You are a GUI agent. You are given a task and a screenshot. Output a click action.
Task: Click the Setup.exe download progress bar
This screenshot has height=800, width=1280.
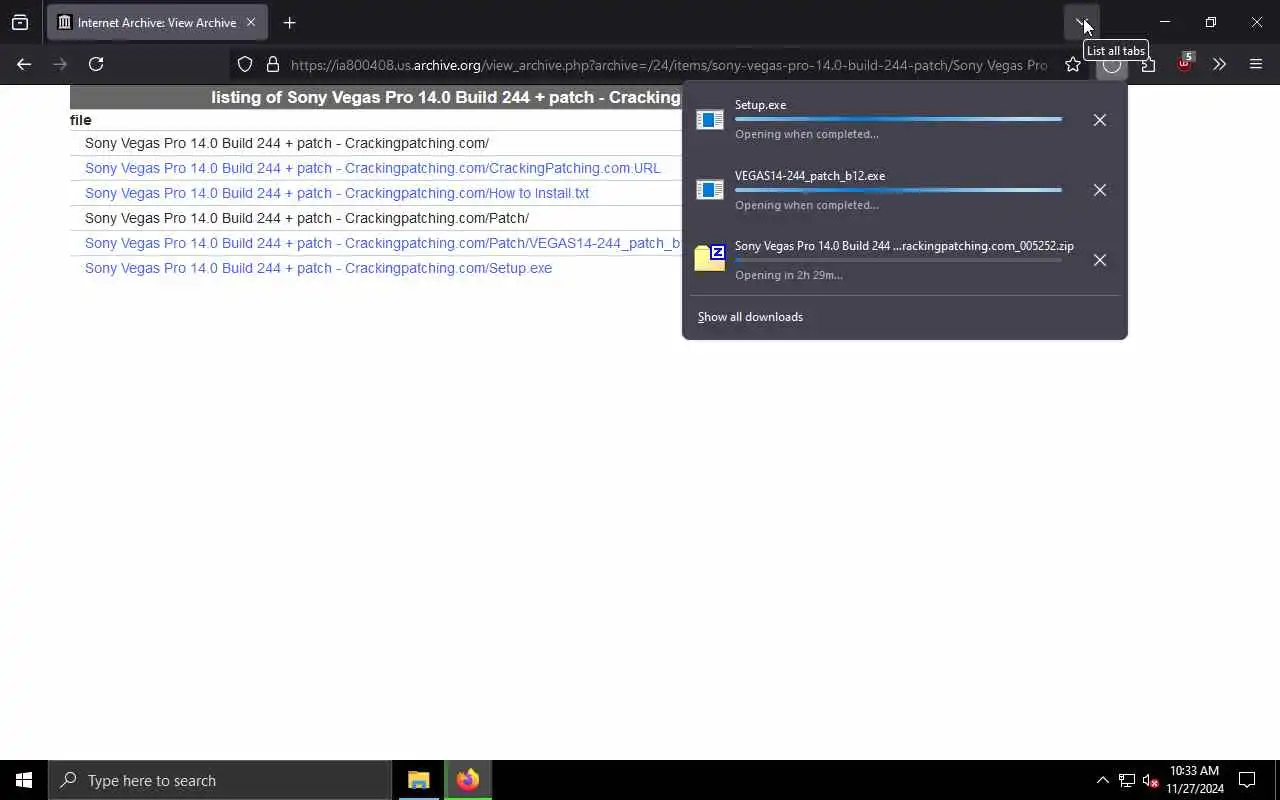pos(898,119)
